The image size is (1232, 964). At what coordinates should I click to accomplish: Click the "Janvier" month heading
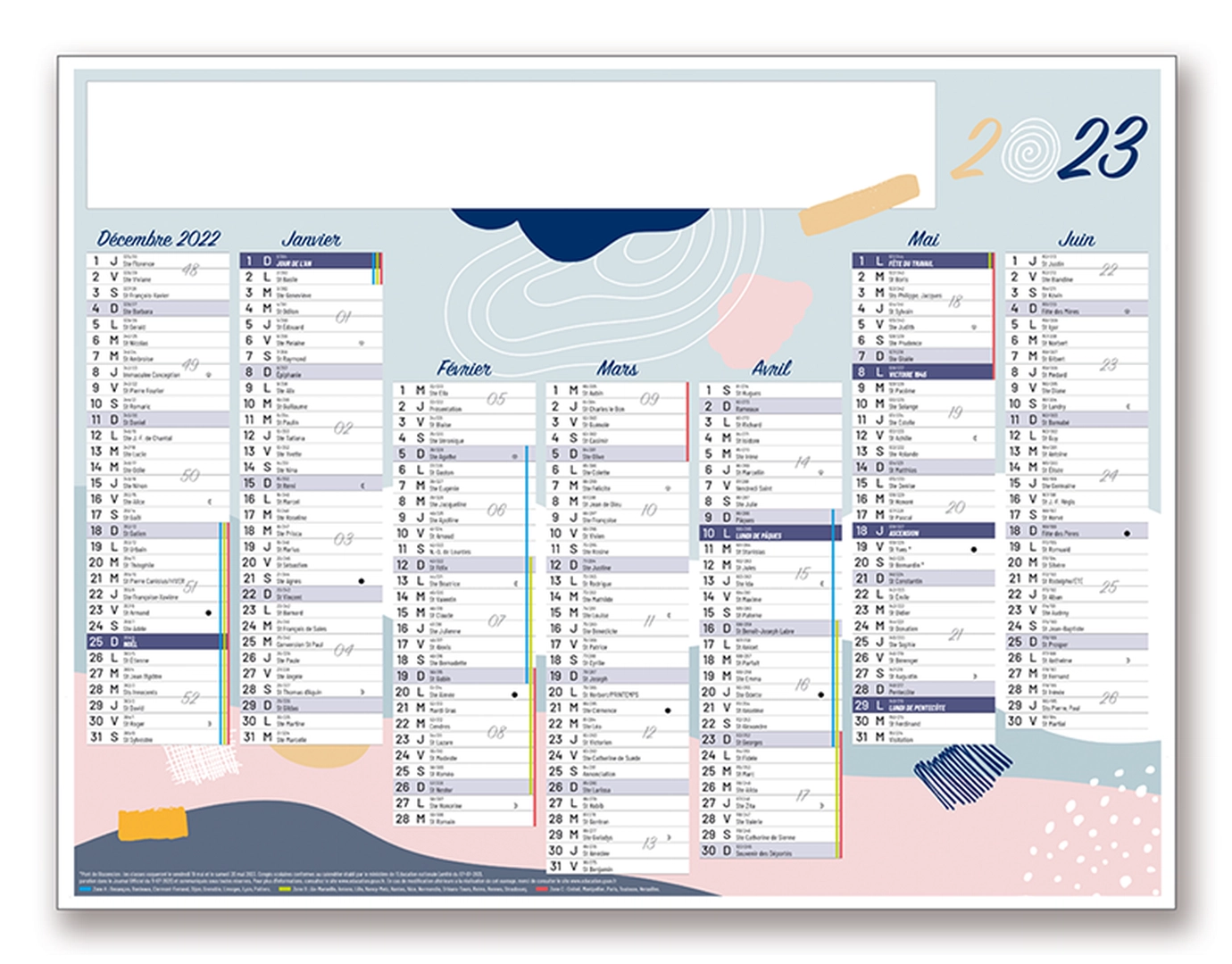(311, 238)
